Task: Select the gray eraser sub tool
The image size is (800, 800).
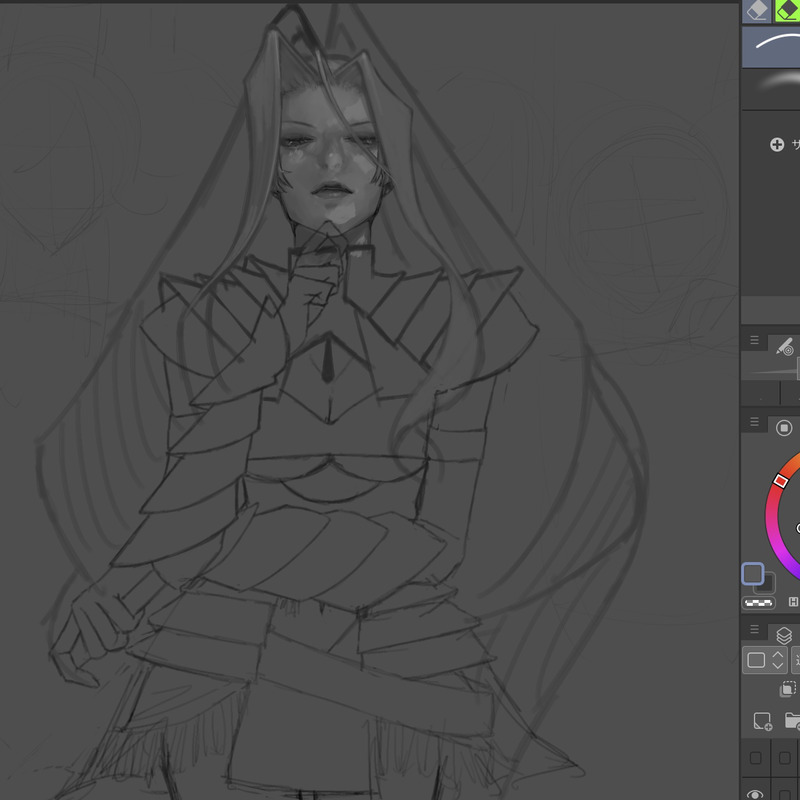Action: 756,11
